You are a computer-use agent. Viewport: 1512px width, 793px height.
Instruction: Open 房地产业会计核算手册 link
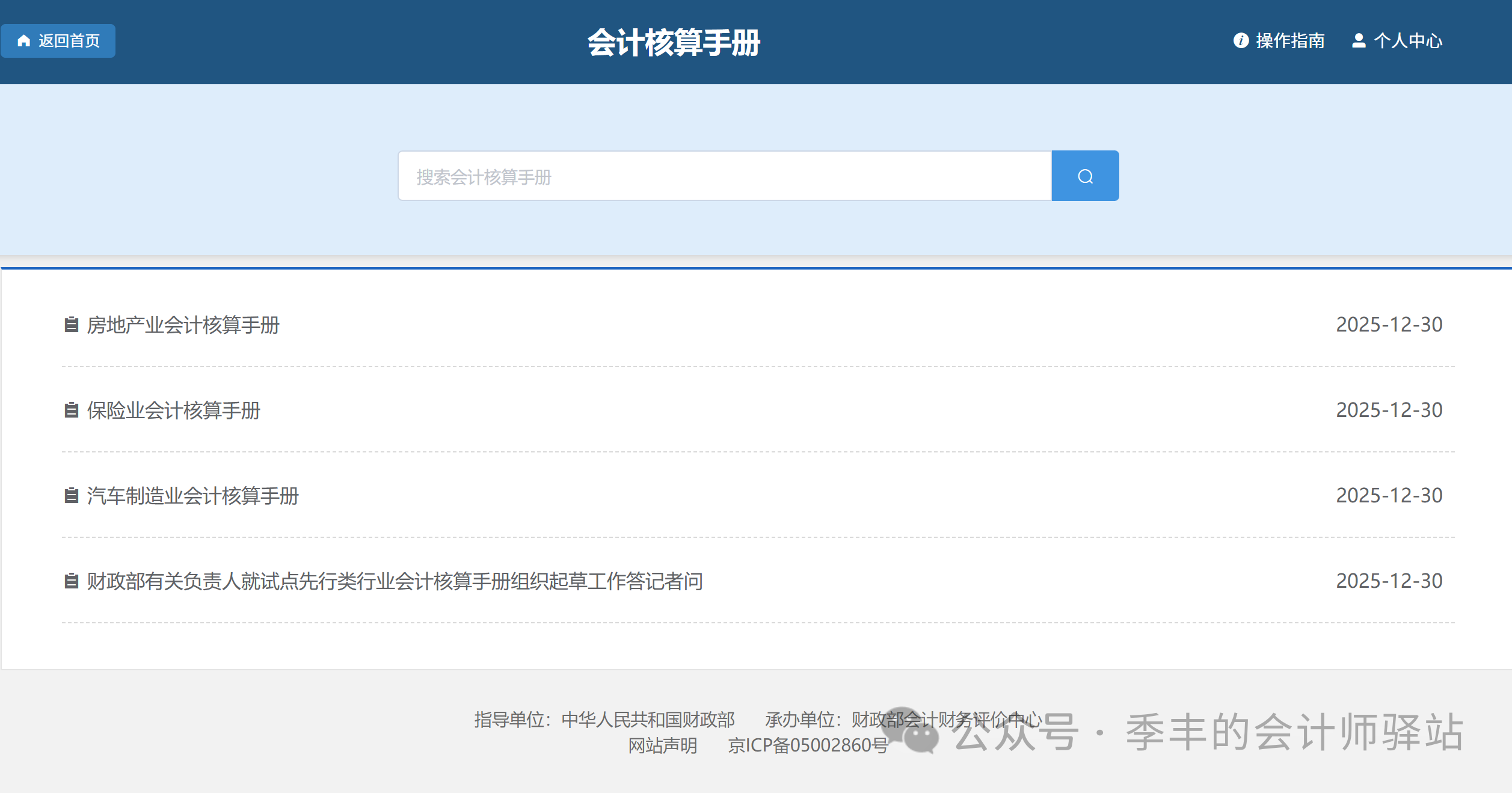pyautogui.click(x=183, y=325)
